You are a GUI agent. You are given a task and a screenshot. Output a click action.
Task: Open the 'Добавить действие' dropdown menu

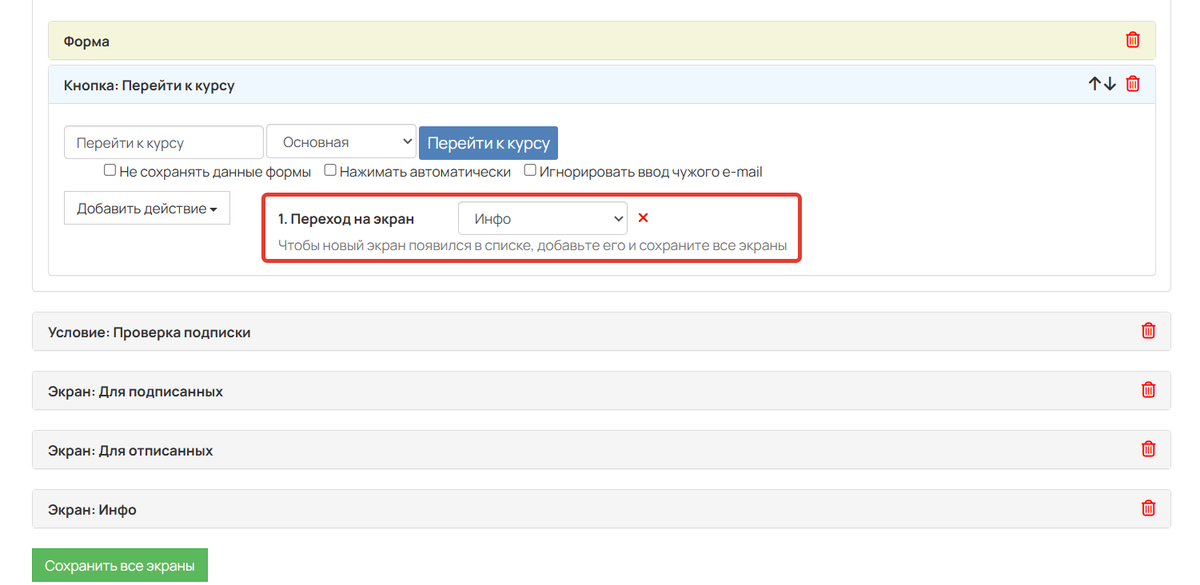click(x=147, y=208)
